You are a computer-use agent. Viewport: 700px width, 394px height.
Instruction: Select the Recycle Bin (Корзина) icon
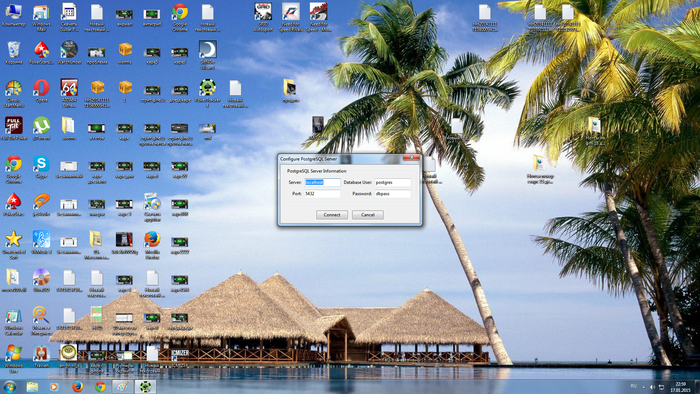click(13, 53)
